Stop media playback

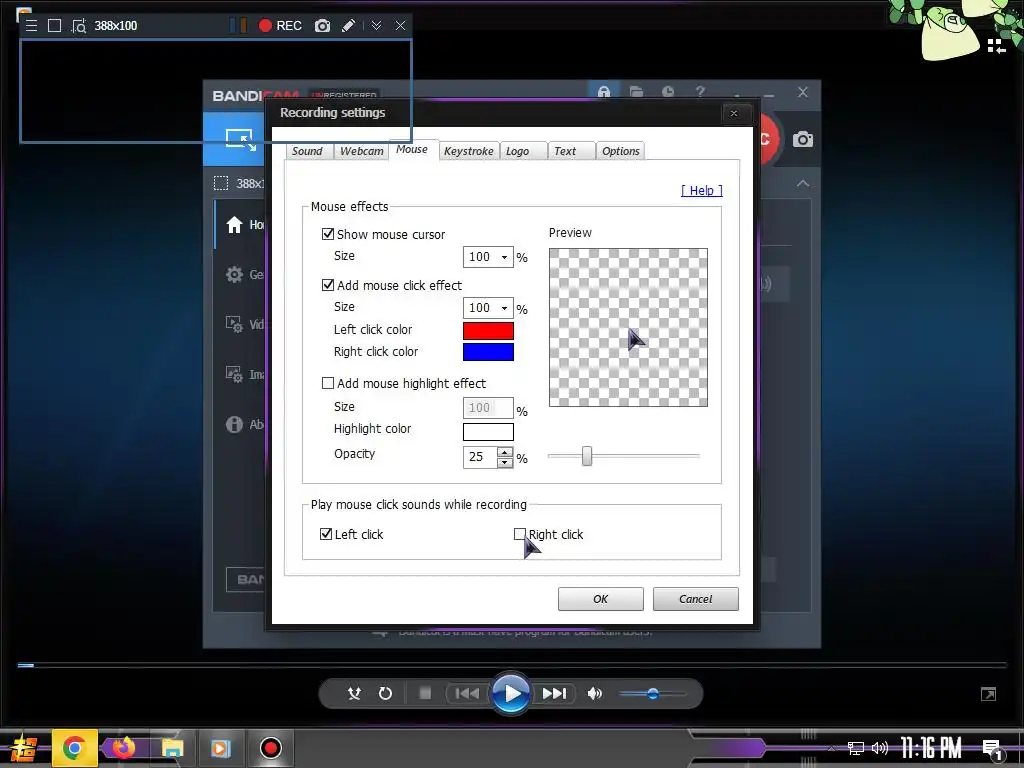tap(425, 694)
